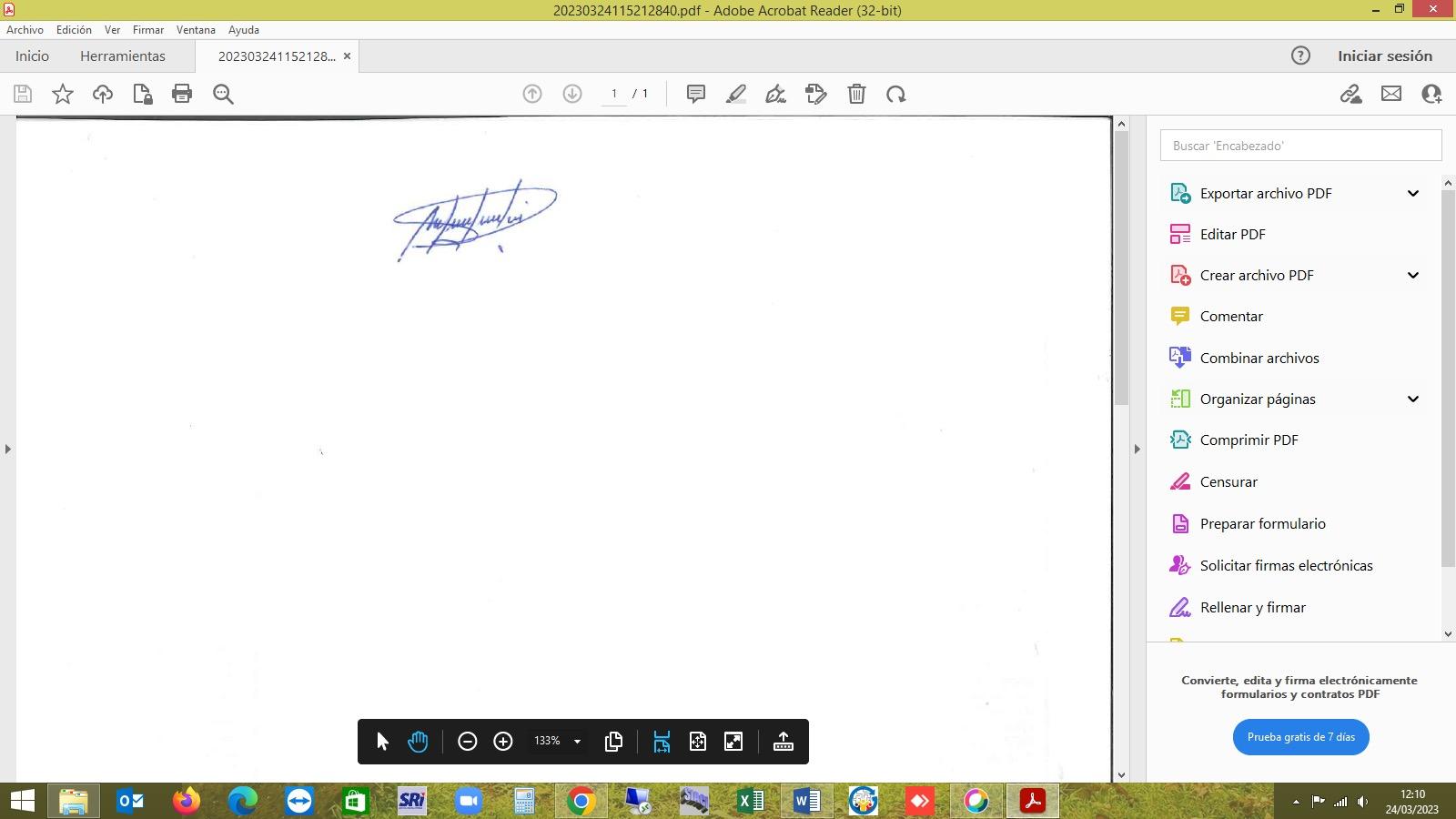Fit one full page to window
The height and width of the screenshot is (819, 1456).
coord(698,742)
